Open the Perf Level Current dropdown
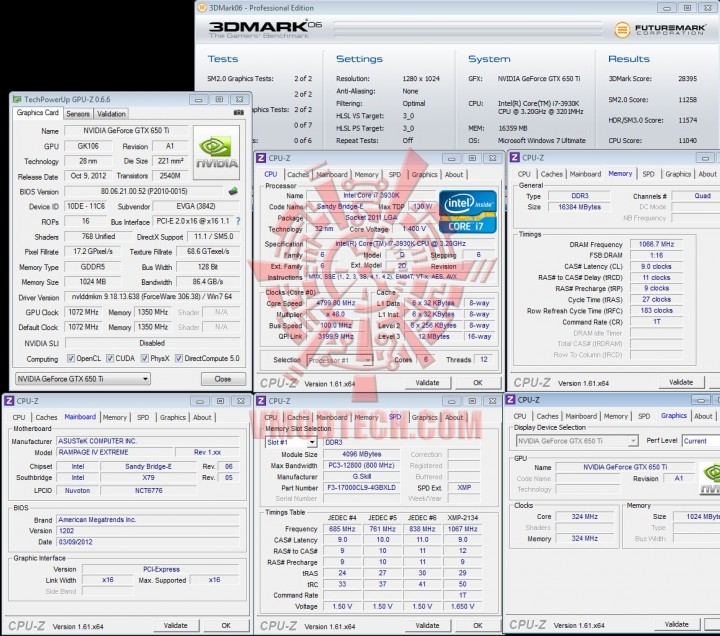This screenshot has width=720, height=636. click(x=701, y=441)
